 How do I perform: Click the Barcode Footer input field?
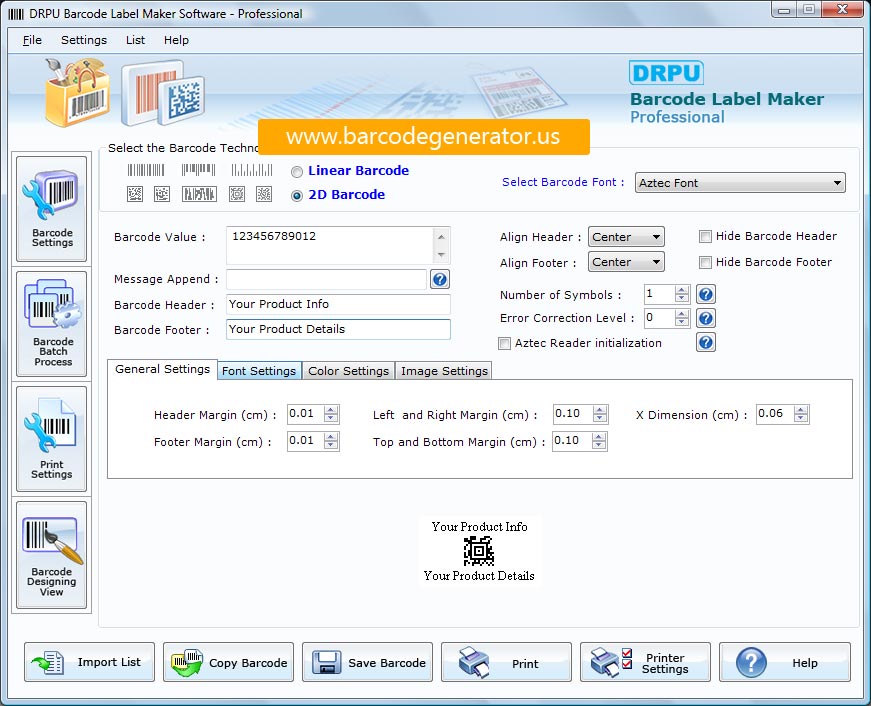click(338, 329)
